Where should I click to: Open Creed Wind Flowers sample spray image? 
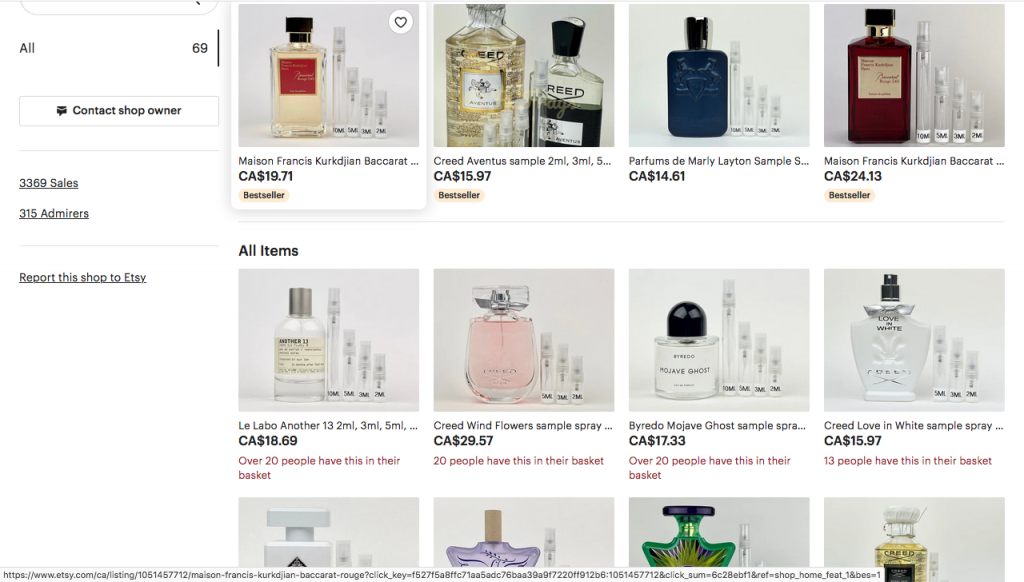point(524,340)
